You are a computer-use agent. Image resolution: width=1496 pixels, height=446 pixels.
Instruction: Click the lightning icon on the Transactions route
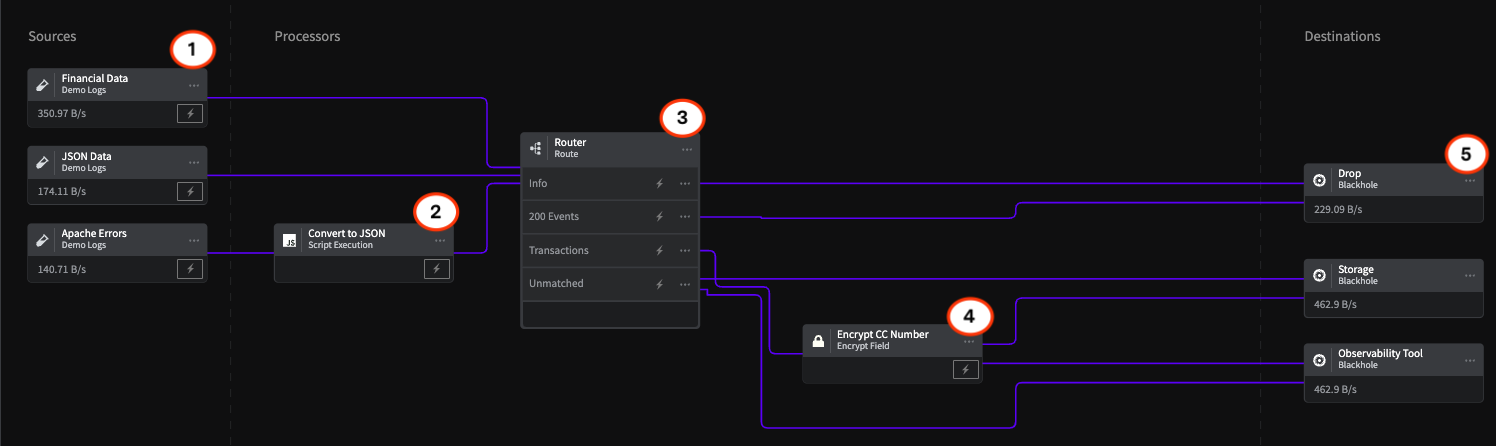pyautogui.click(x=659, y=251)
